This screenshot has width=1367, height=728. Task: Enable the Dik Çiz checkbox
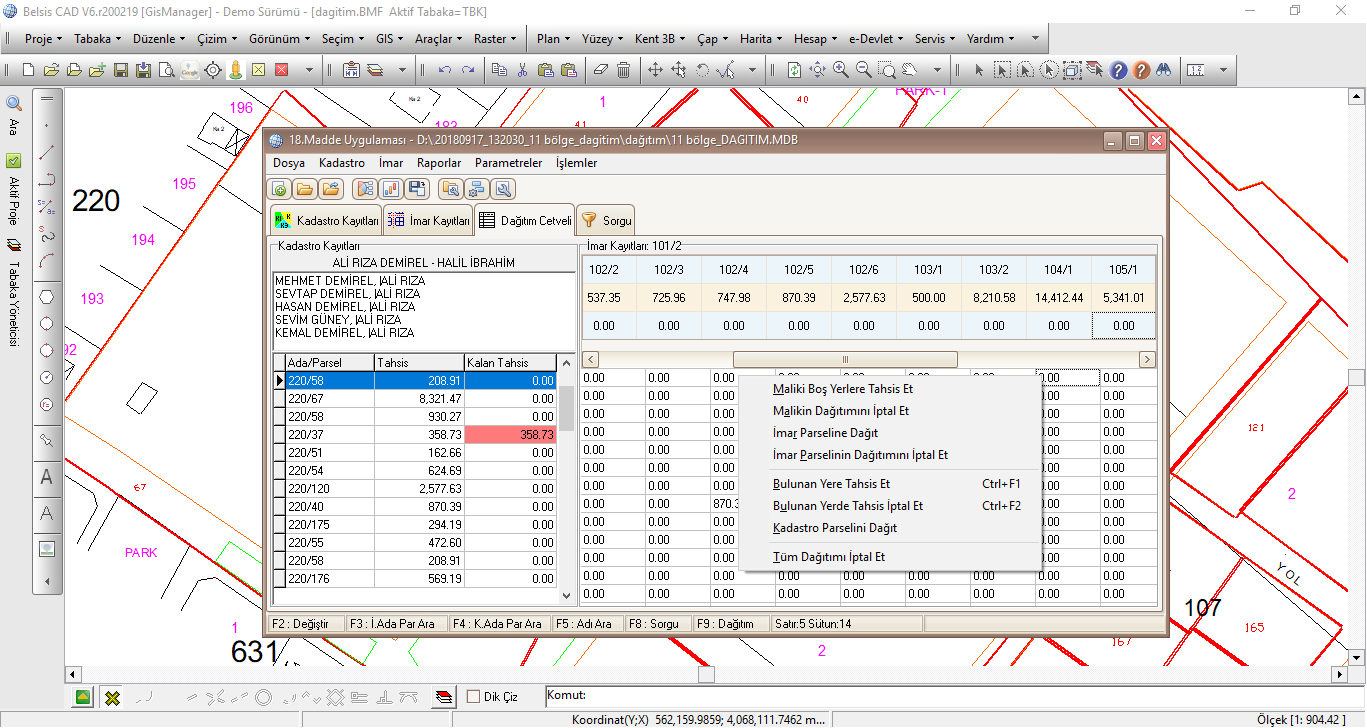pyautogui.click(x=474, y=697)
